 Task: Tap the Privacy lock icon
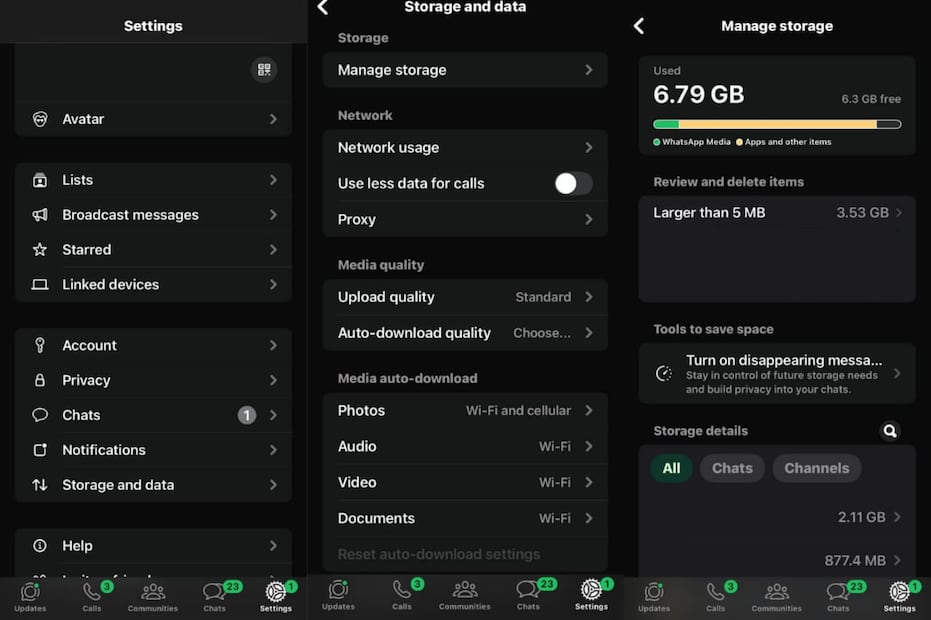click(40, 380)
